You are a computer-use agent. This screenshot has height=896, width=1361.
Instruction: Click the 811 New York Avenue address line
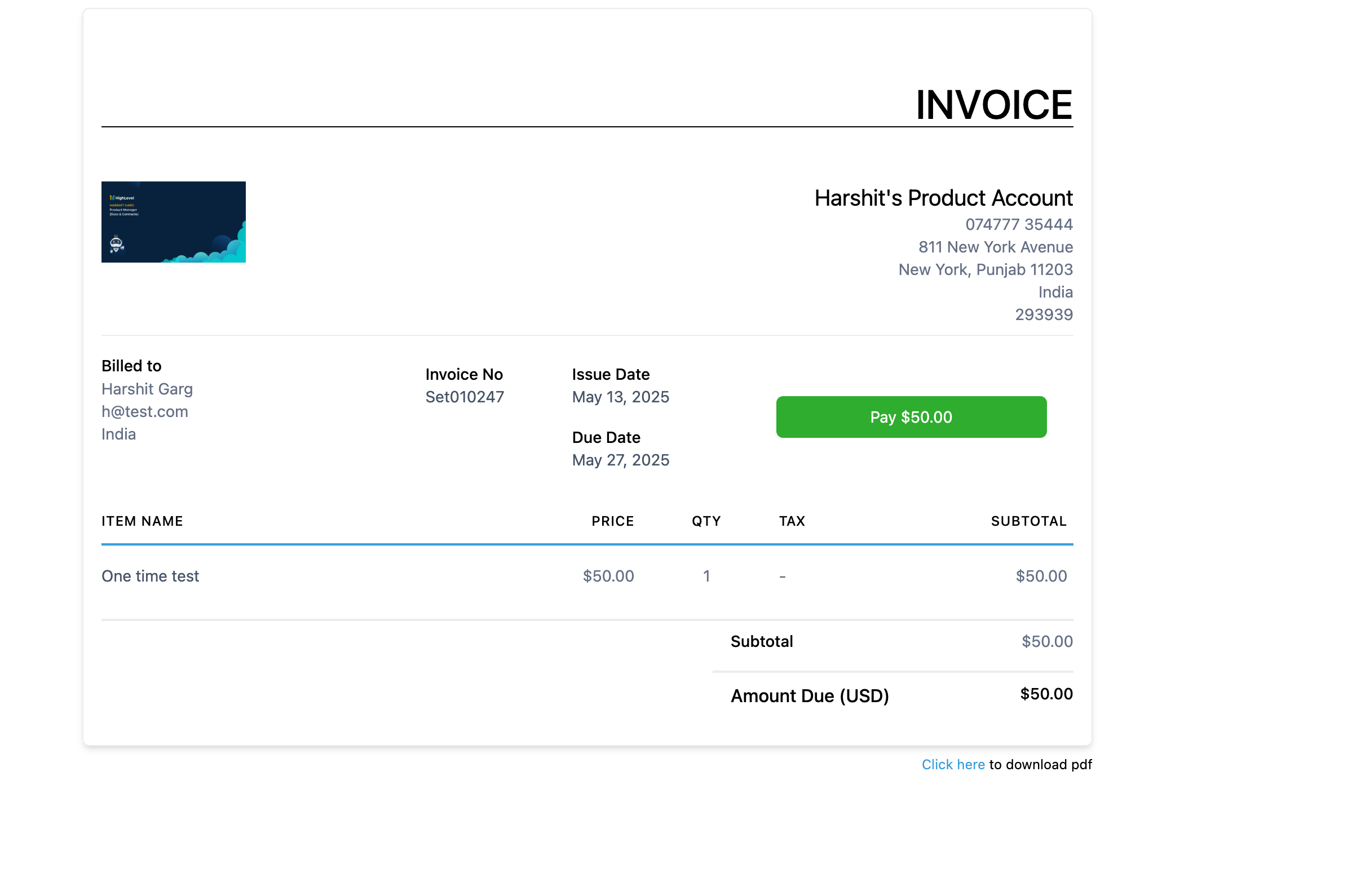(995, 247)
